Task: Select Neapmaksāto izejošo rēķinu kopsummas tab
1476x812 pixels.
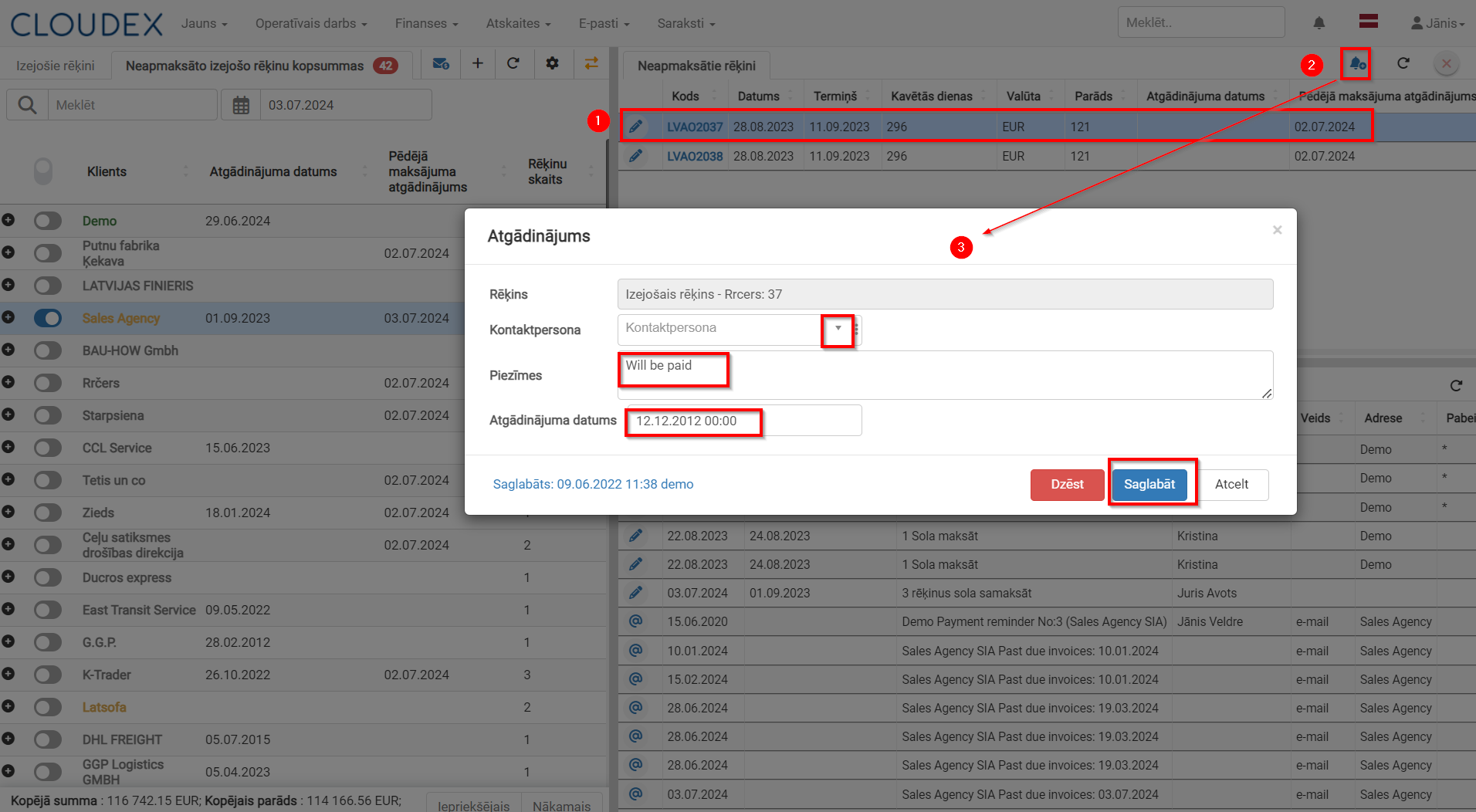Action: point(262,66)
